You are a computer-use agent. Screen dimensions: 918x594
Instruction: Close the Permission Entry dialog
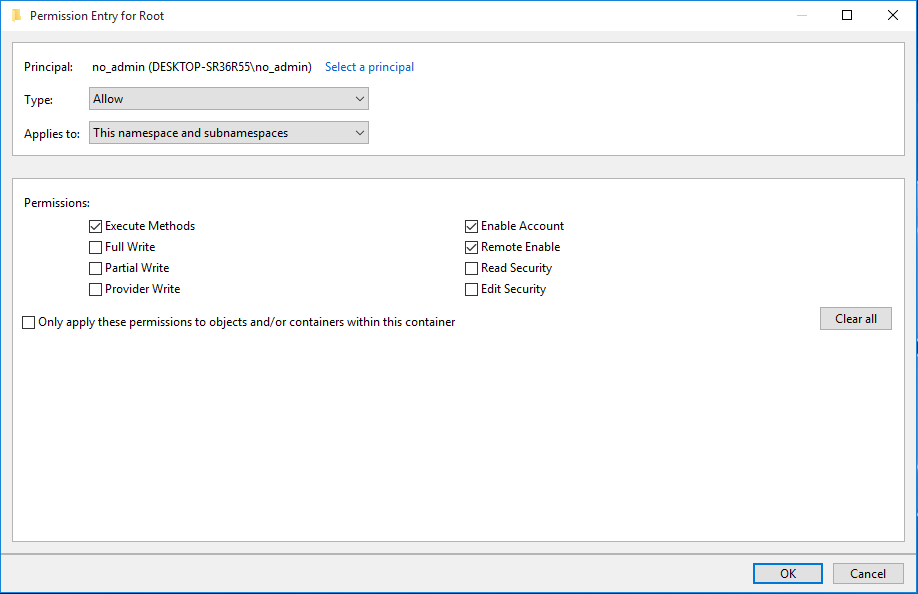892,15
